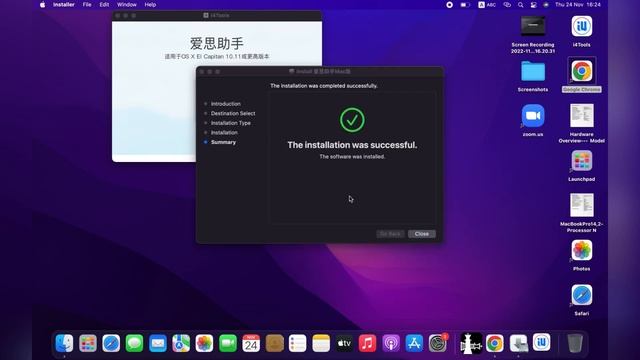Viewport: 640px width, 360px height.
Task: Open Safari from the Dock
Action: (x=111, y=343)
